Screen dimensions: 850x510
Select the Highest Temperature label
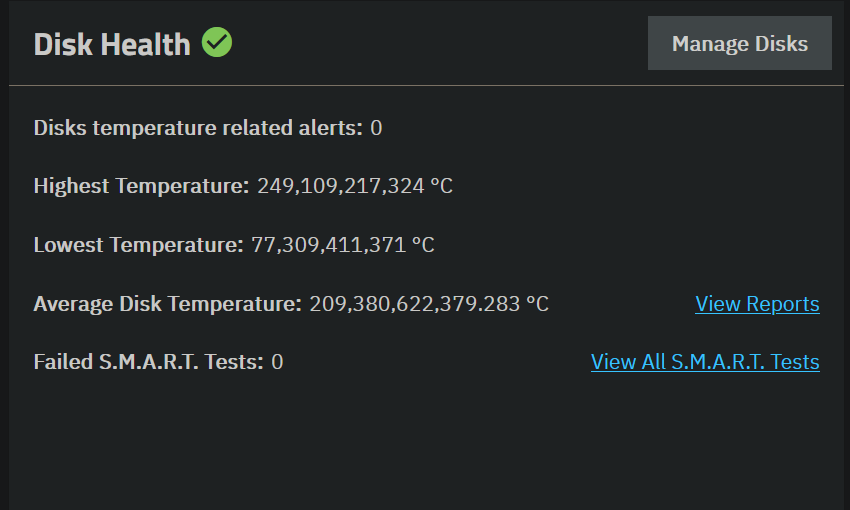pyautogui.click(x=141, y=186)
